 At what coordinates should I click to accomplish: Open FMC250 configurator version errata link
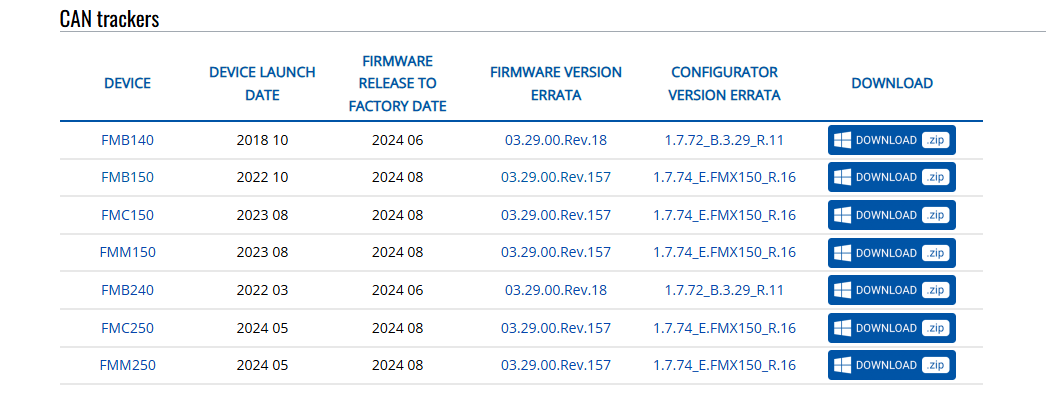[724, 328]
